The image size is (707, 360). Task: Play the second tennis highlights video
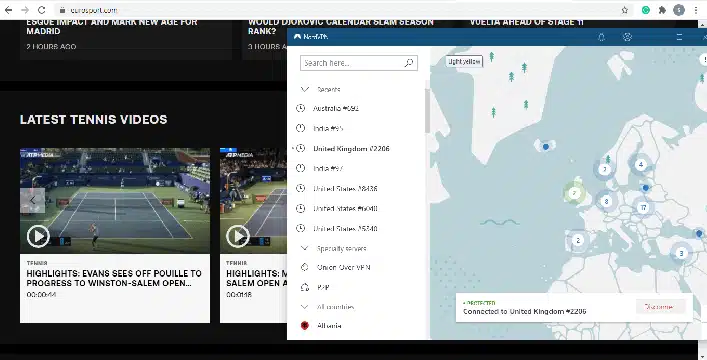click(x=238, y=236)
